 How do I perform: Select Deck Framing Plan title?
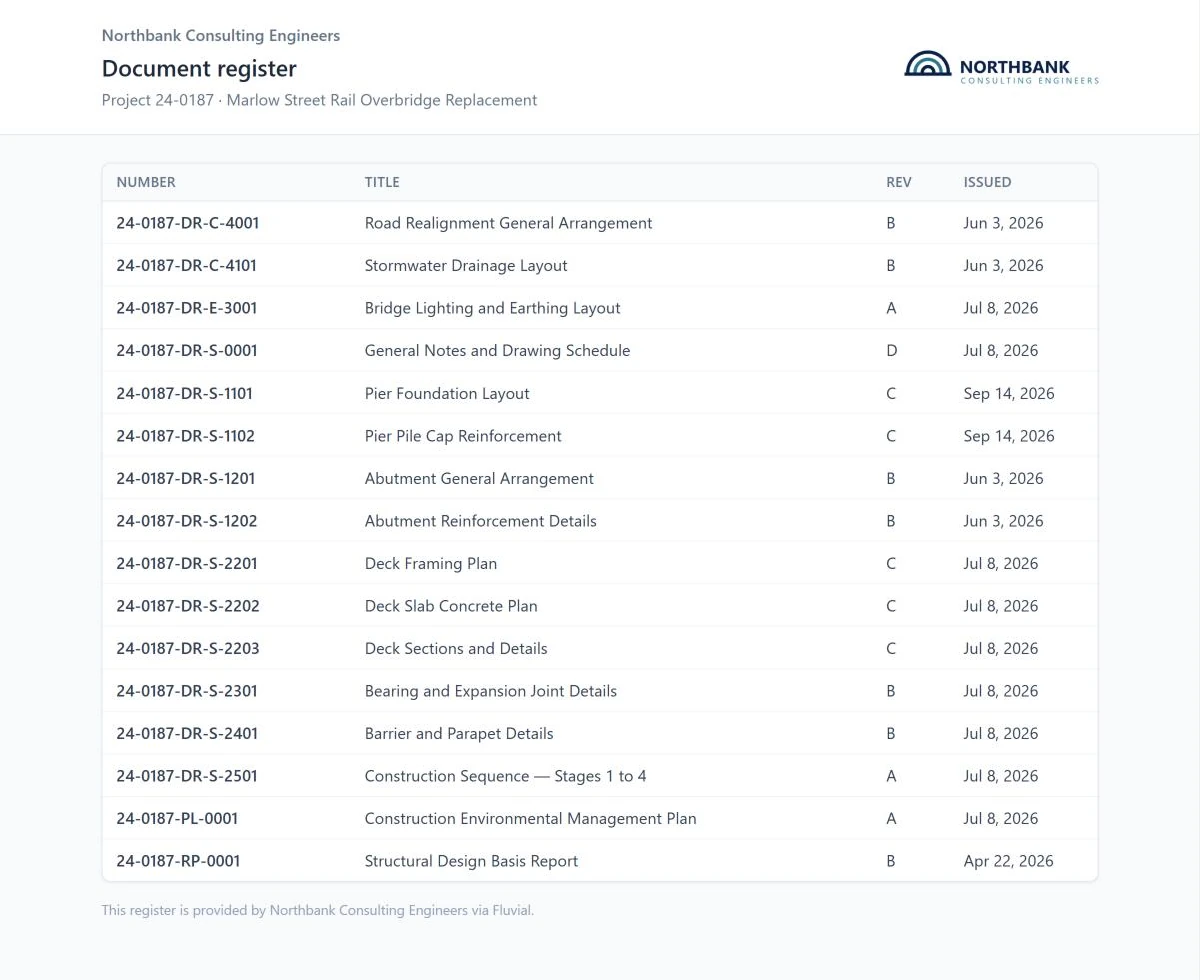[x=431, y=563]
